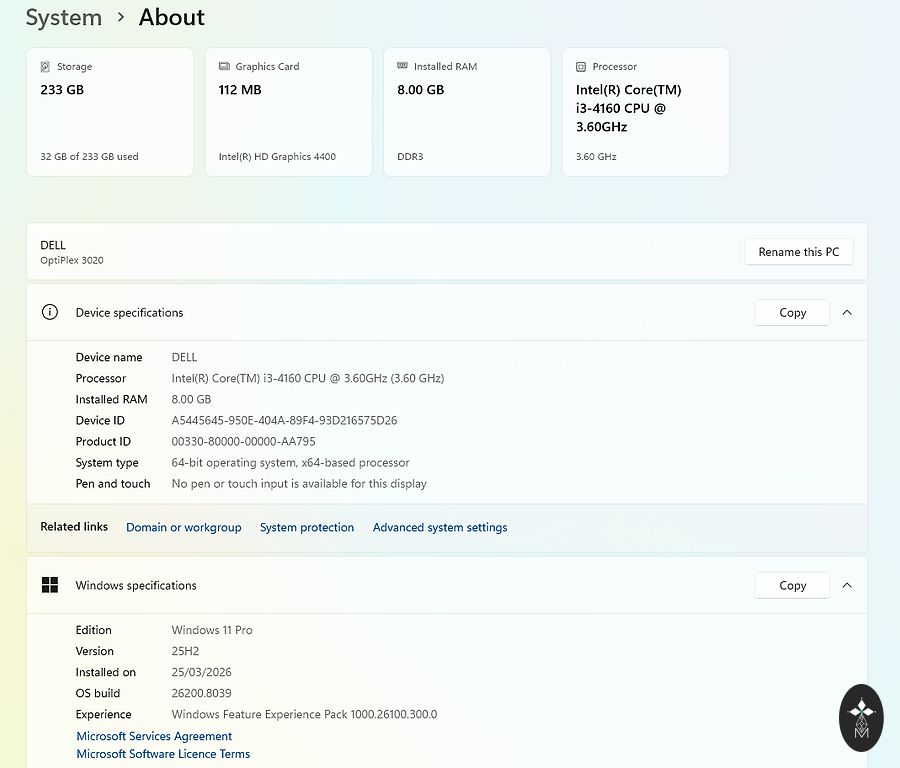Image resolution: width=900 pixels, height=768 pixels.
Task: Click the Device specifications info icon
Action: point(50,312)
